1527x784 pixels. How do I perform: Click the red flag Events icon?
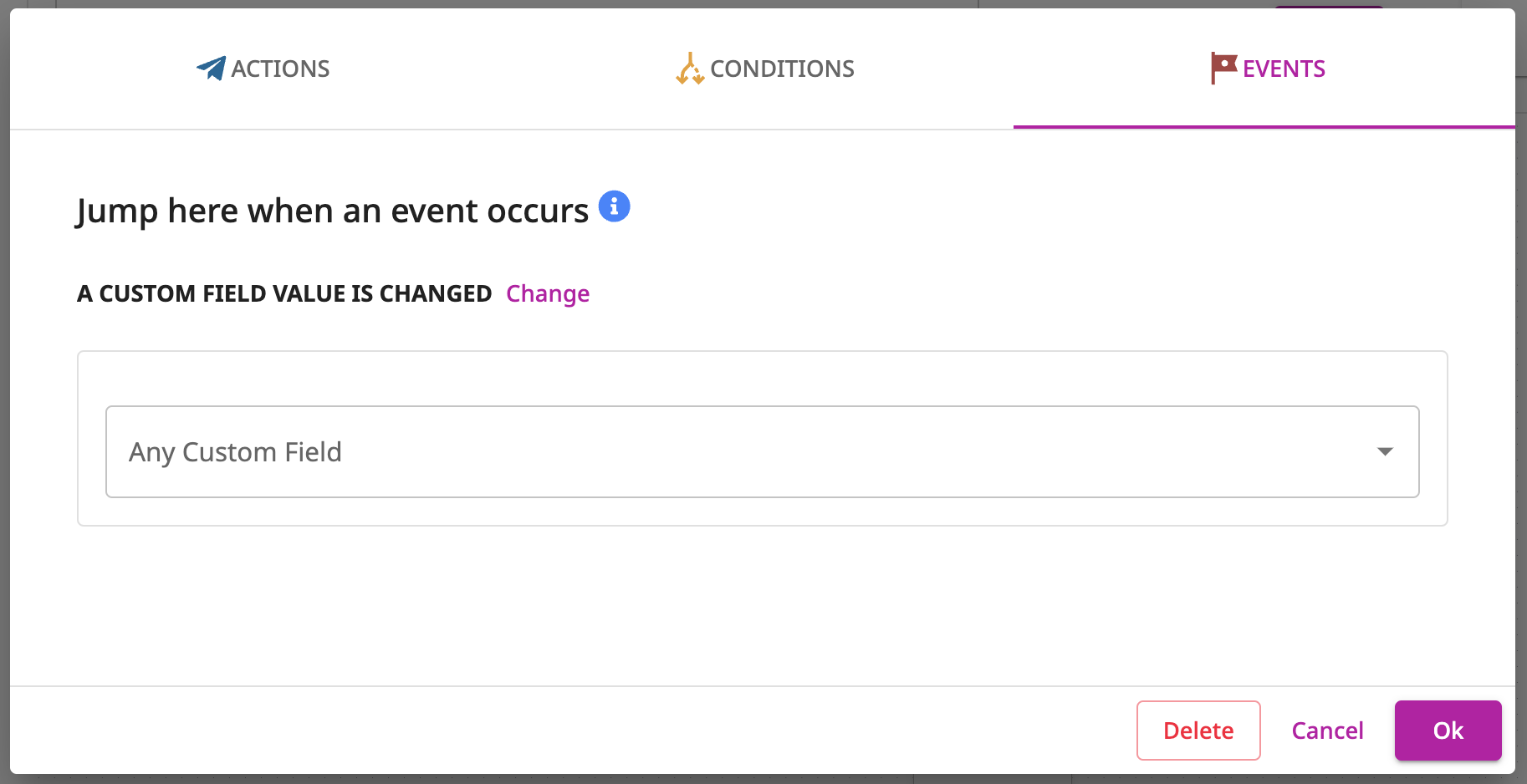tap(1223, 68)
